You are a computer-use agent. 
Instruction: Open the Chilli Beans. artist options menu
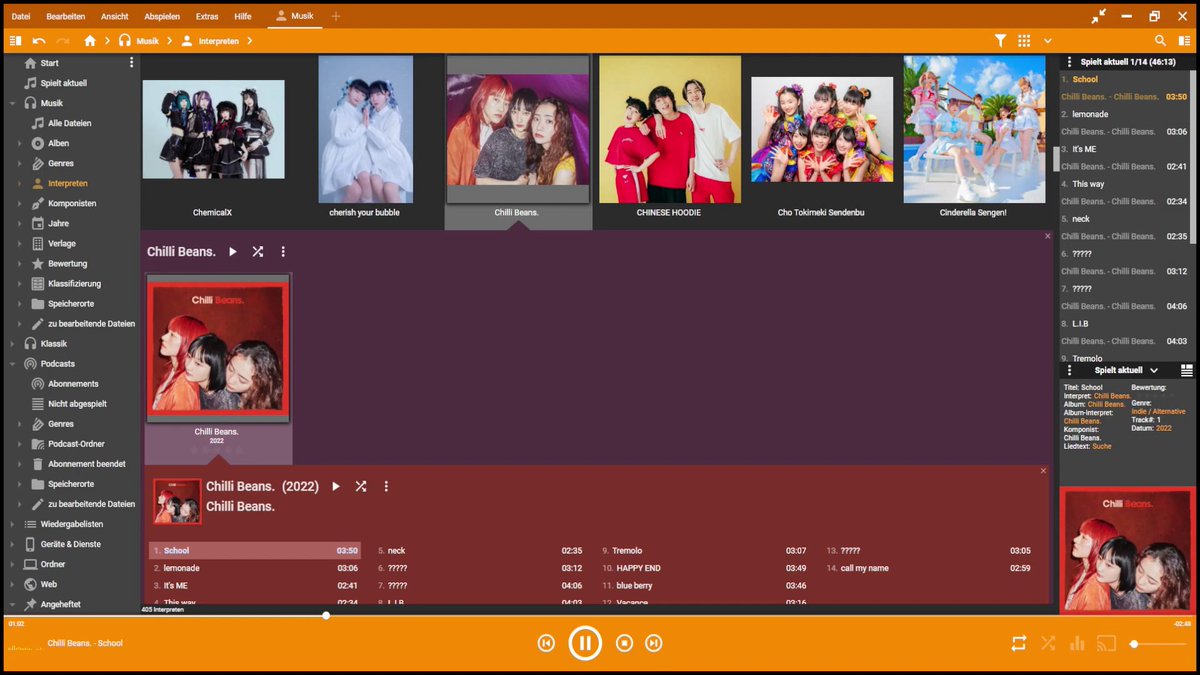[x=283, y=252]
